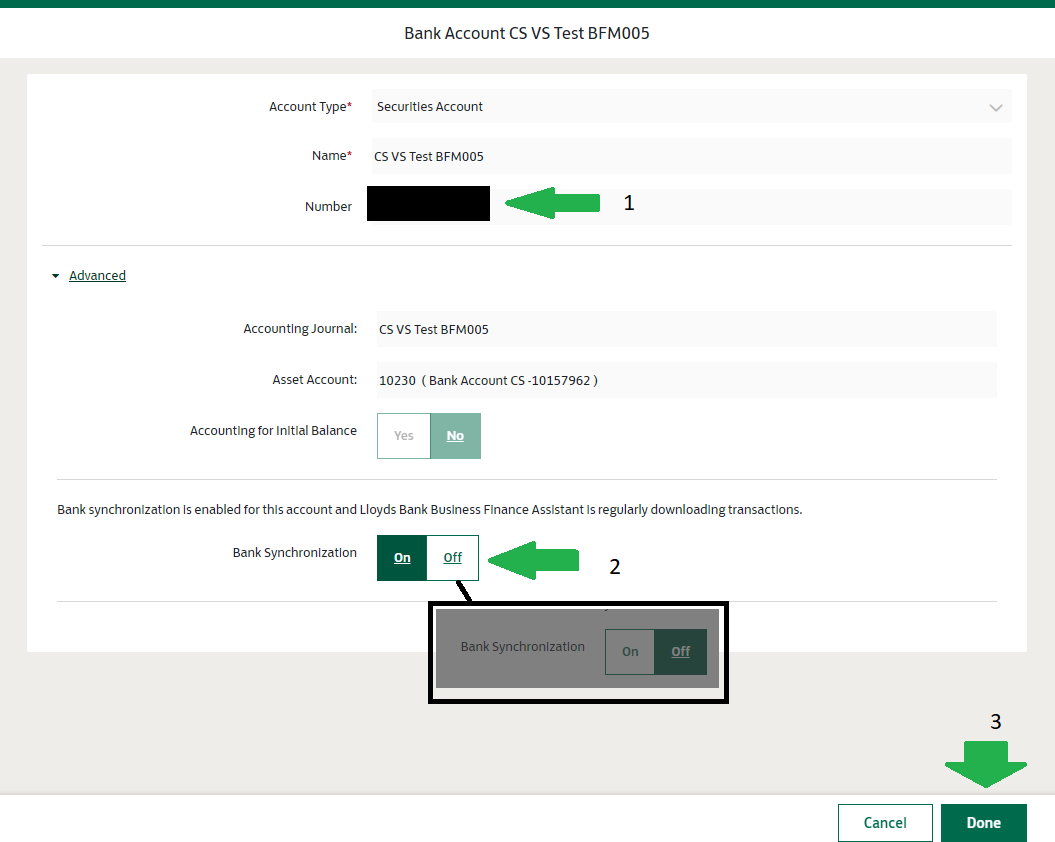Click green arrow beside Bank Synchronization toggle

tap(533, 561)
